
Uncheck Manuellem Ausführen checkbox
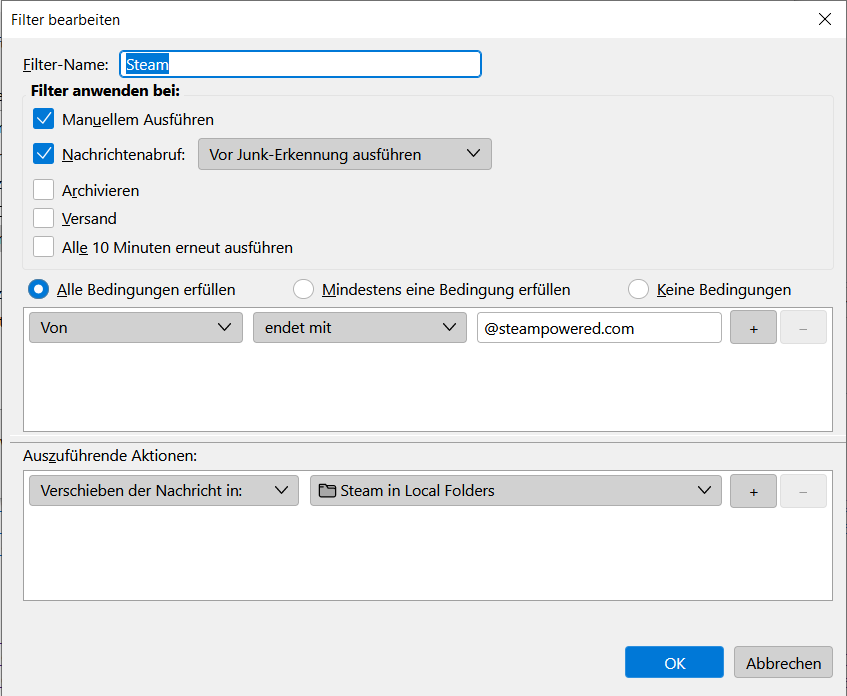click(43, 119)
